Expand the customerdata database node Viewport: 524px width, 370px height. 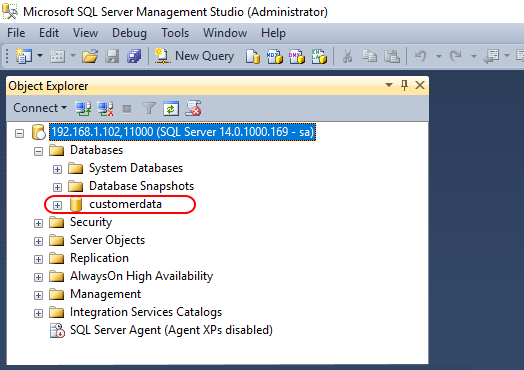(57, 205)
